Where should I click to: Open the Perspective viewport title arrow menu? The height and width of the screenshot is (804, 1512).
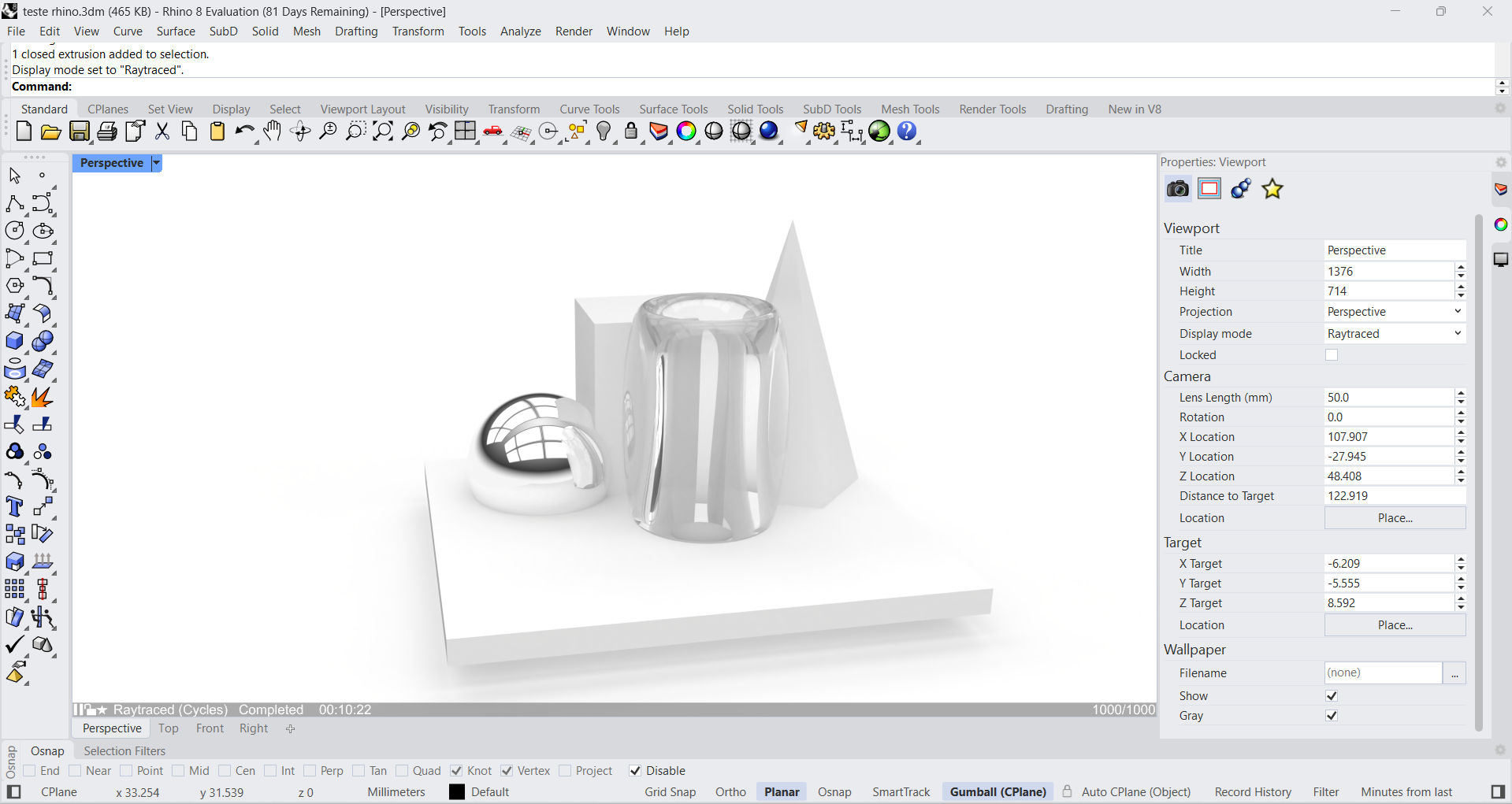pyautogui.click(x=156, y=163)
